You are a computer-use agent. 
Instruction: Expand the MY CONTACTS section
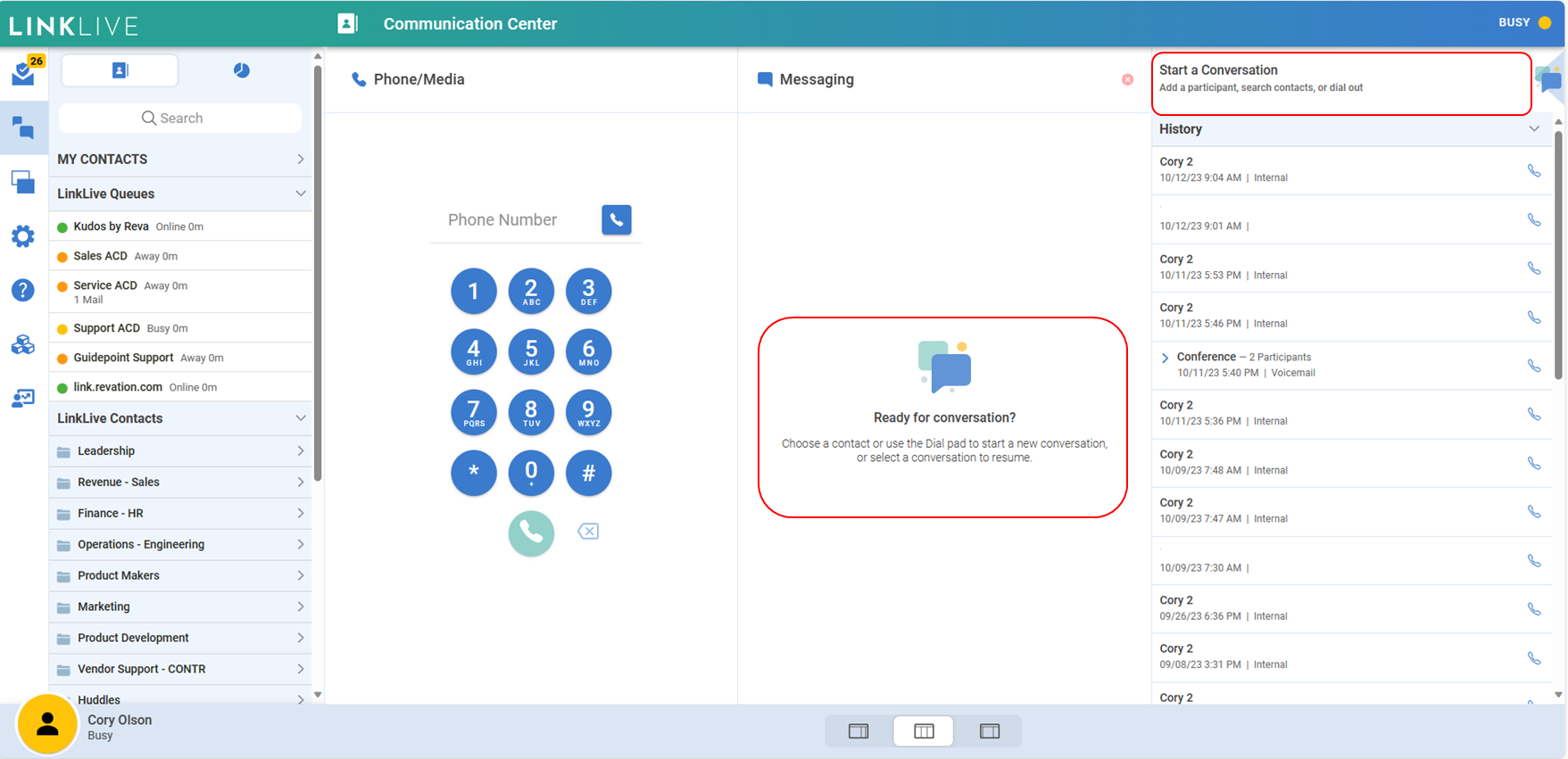click(x=300, y=159)
